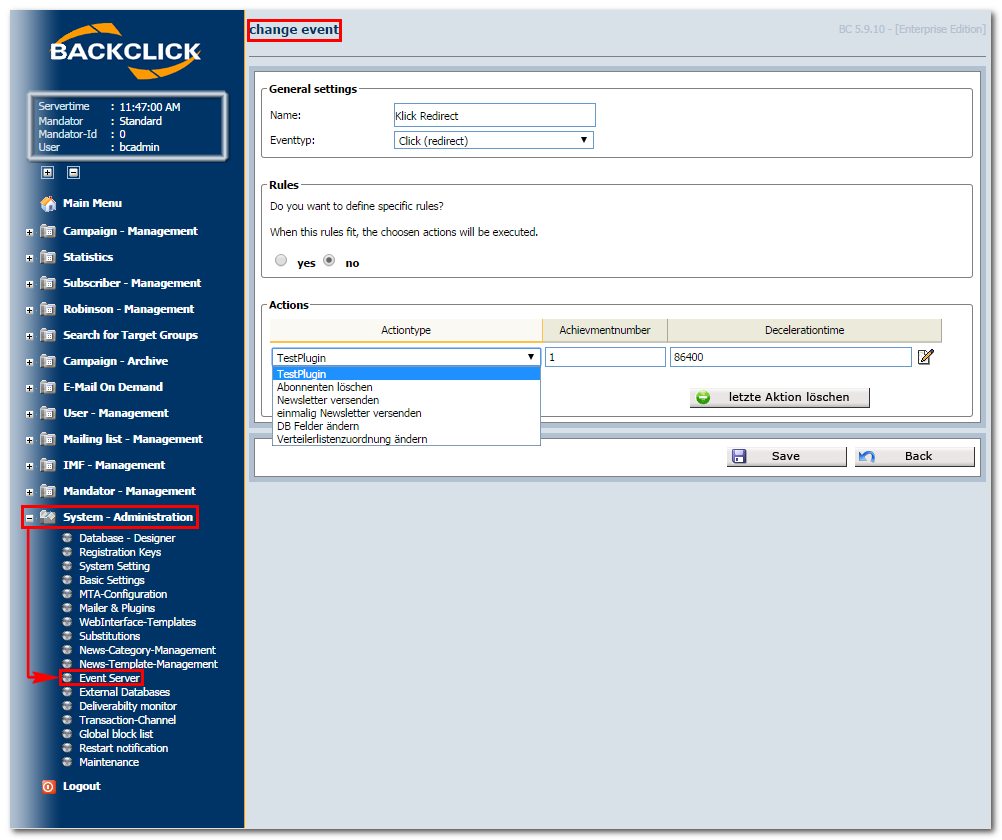1002x840 pixels.
Task: Select the 'no' rules radio button
Action: 329,260
